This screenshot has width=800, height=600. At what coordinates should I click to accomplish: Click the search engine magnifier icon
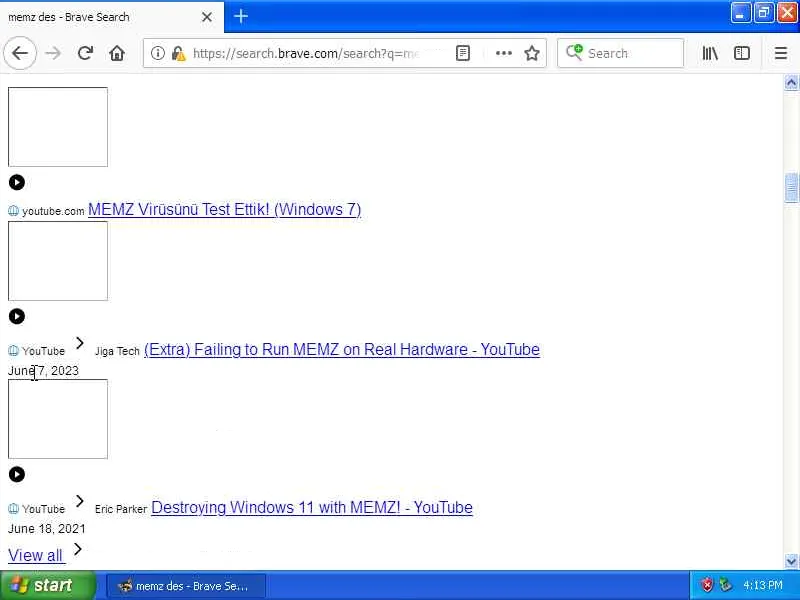[x=574, y=52]
